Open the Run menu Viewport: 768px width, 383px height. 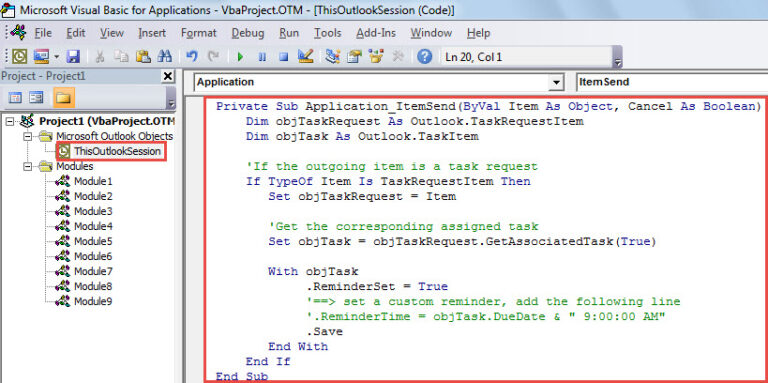289,33
